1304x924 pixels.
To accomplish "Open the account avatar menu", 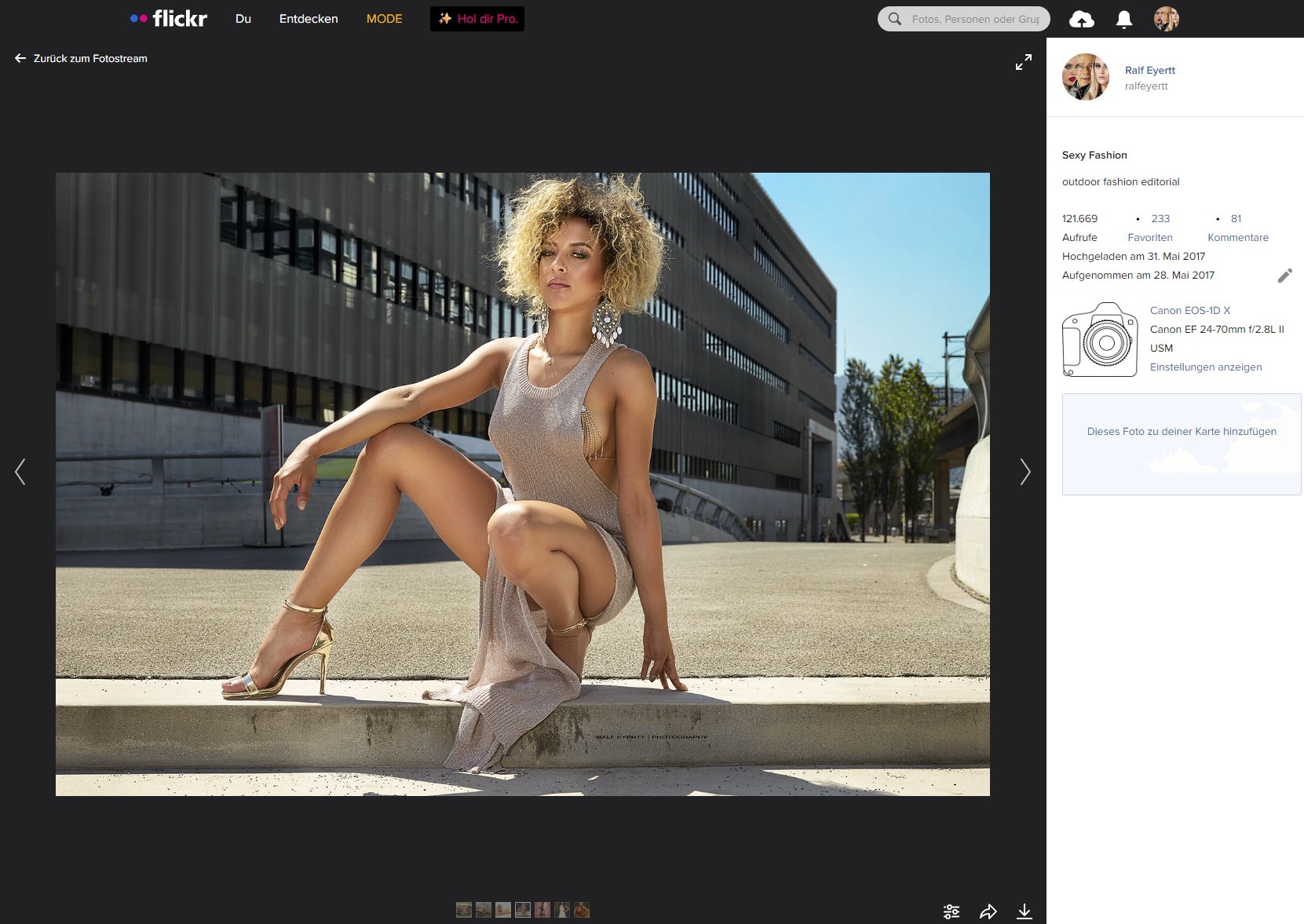I will [x=1167, y=19].
